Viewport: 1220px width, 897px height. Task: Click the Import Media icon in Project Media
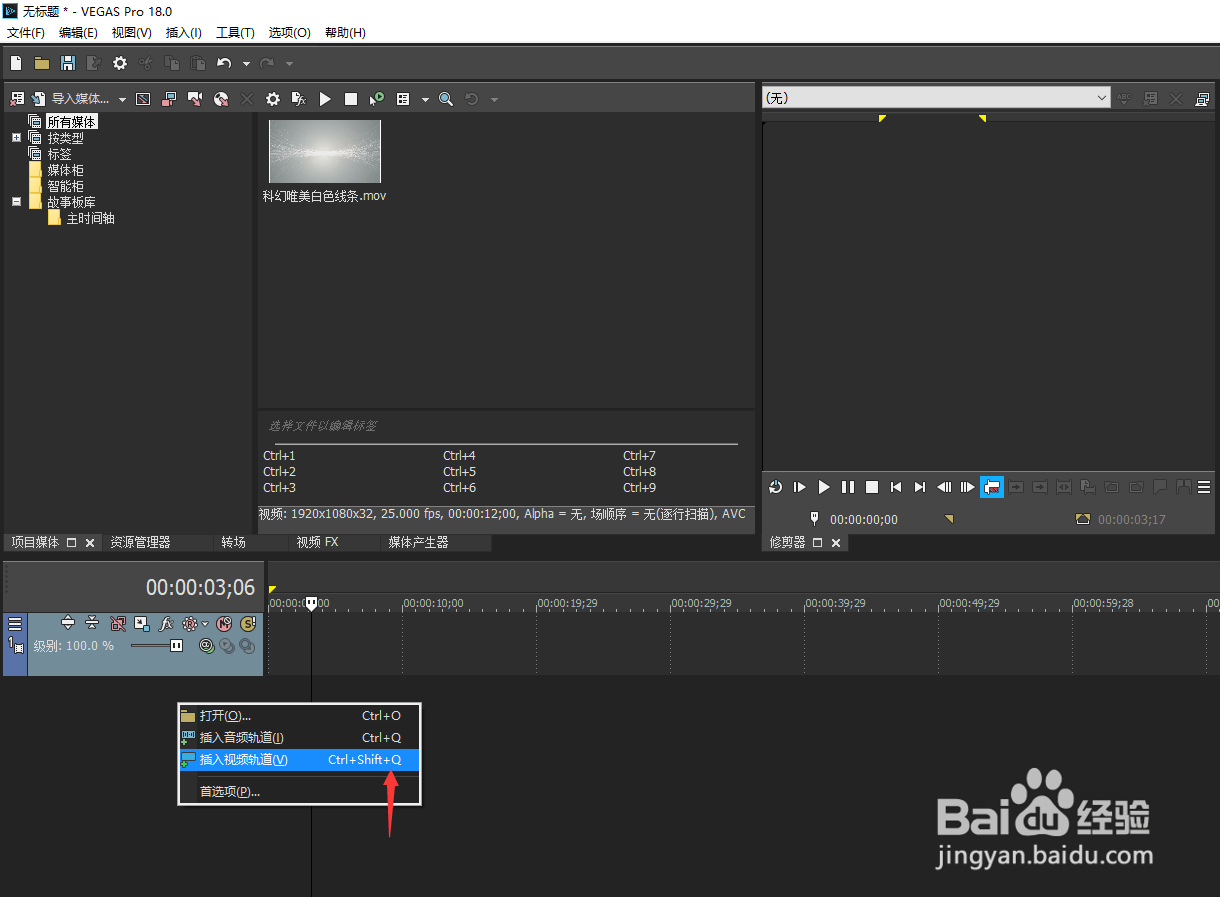point(39,99)
